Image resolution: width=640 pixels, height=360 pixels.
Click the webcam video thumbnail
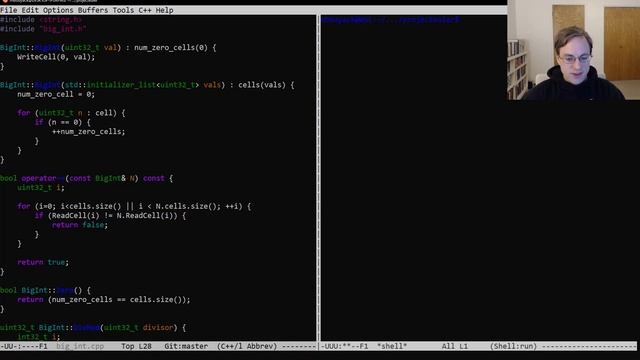573,50
